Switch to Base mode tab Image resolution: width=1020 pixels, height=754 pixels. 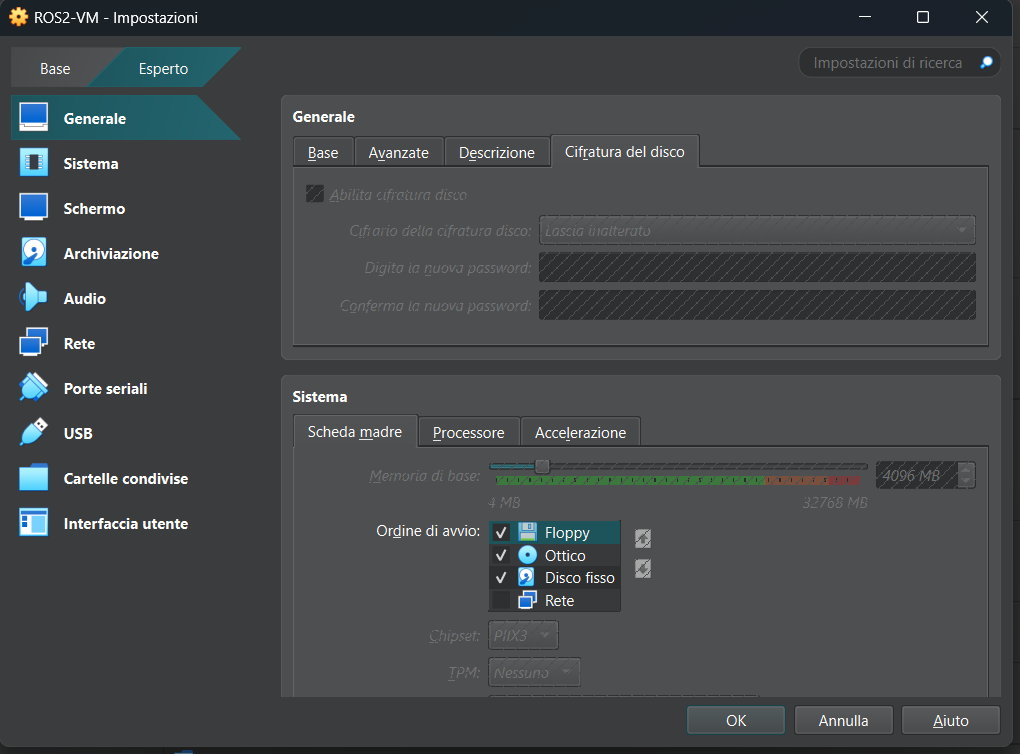point(55,68)
